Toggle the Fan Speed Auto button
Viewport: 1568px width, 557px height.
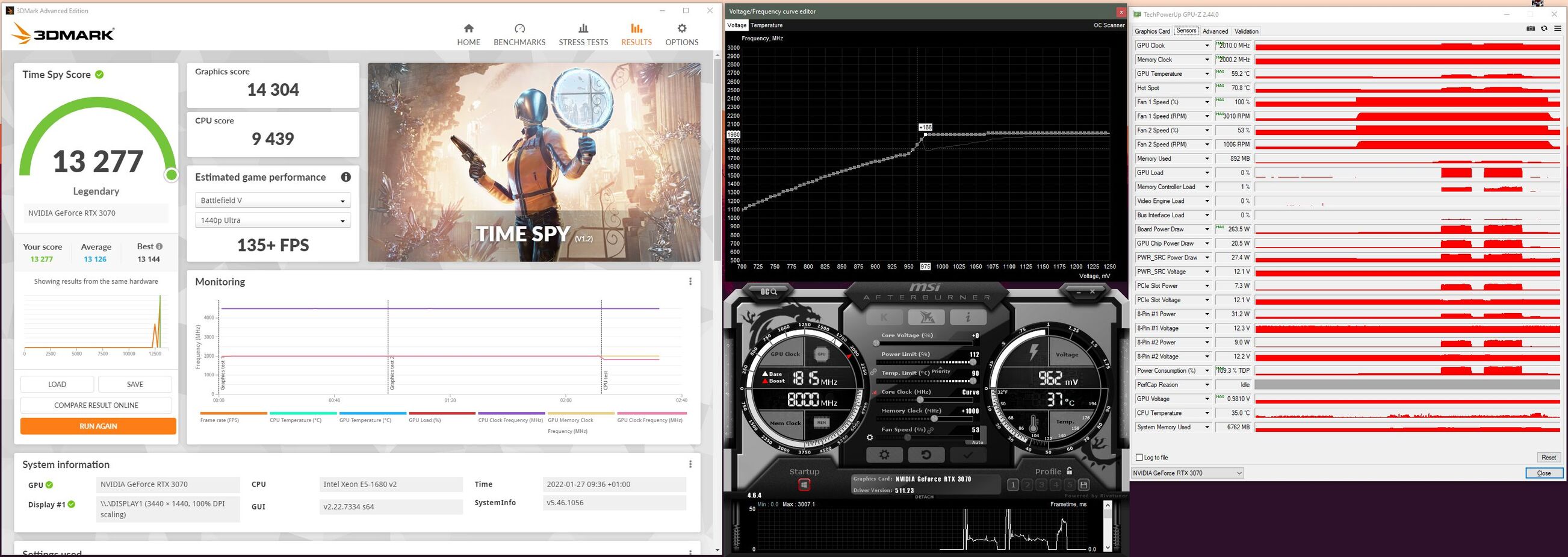[x=978, y=443]
